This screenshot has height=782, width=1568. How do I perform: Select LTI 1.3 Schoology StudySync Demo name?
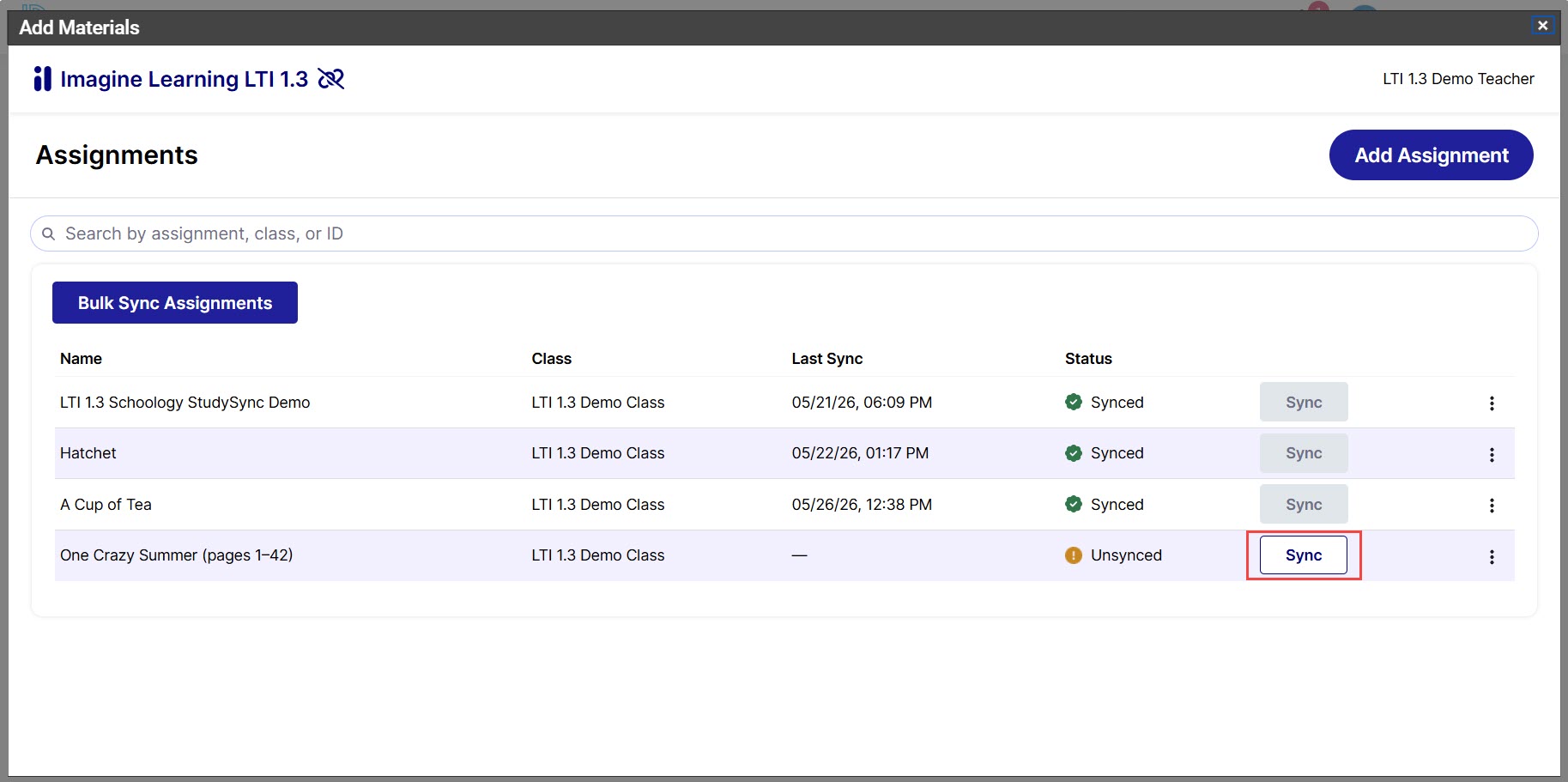[x=185, y=403]
